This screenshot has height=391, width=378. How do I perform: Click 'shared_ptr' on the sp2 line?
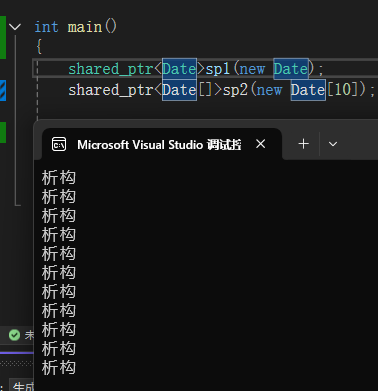click(111, 90)
